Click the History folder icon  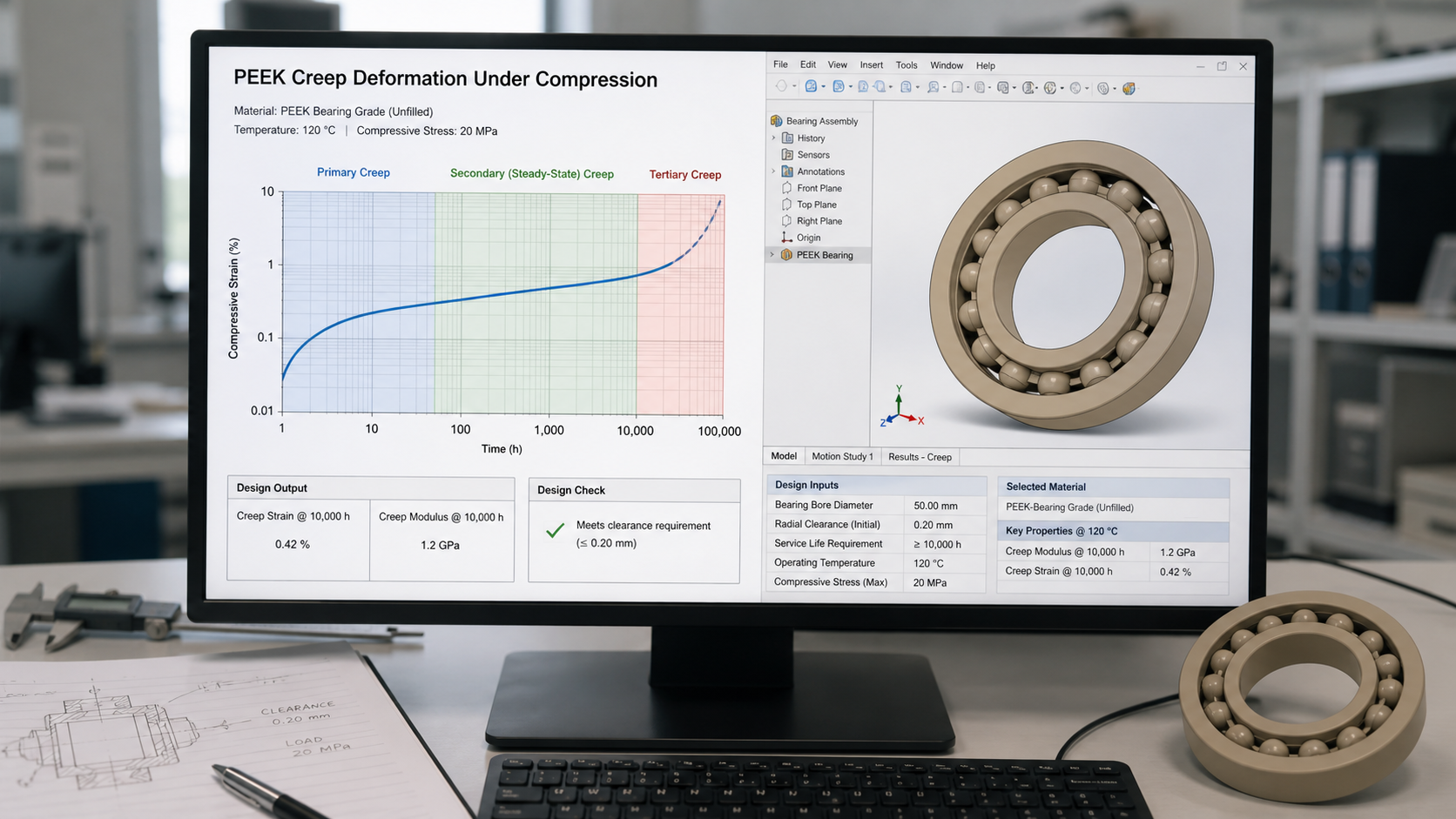787,138
